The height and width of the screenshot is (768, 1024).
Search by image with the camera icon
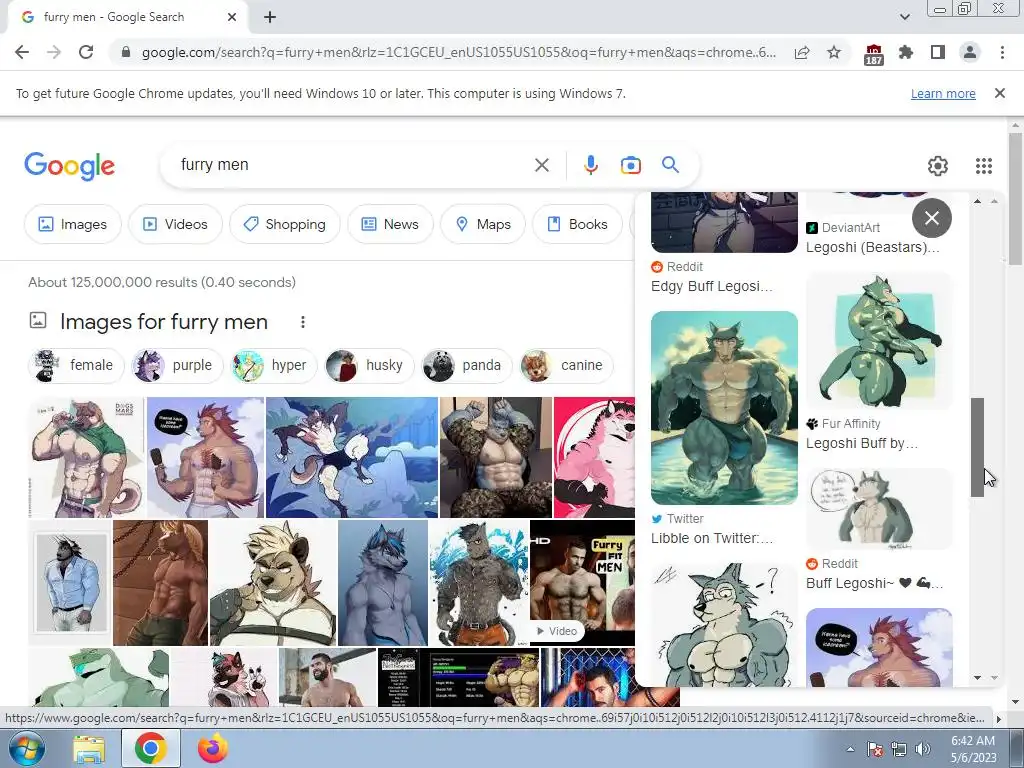tap(631, 165)
